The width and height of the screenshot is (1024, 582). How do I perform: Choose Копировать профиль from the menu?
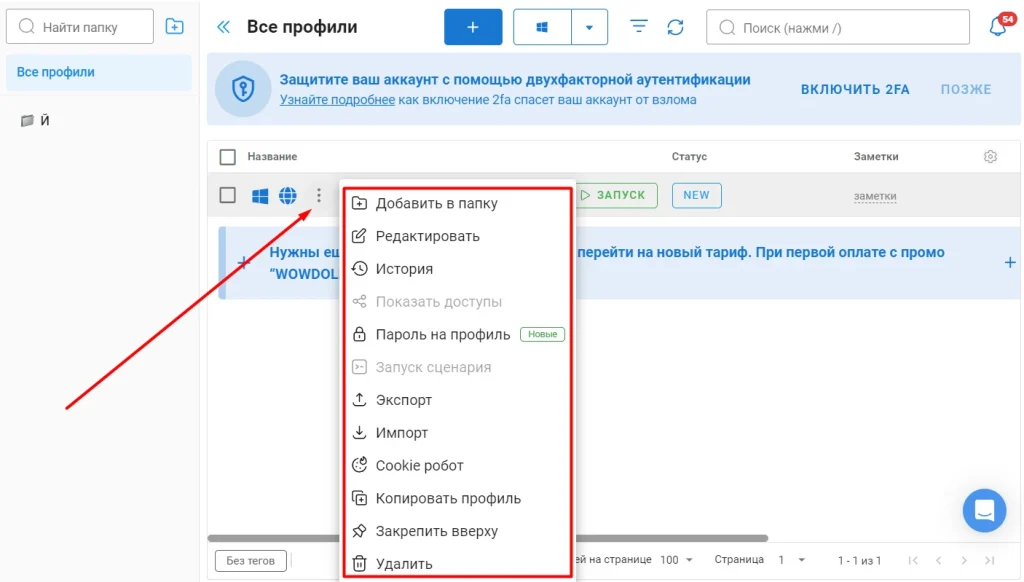tap(457, 498)
